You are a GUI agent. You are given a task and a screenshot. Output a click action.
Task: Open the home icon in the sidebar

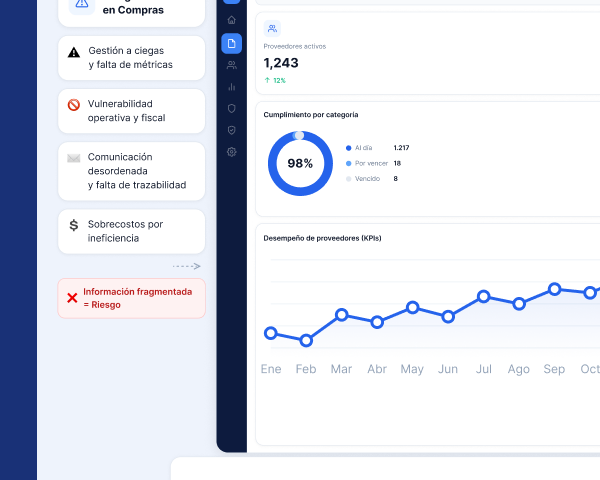pos(232,20)
